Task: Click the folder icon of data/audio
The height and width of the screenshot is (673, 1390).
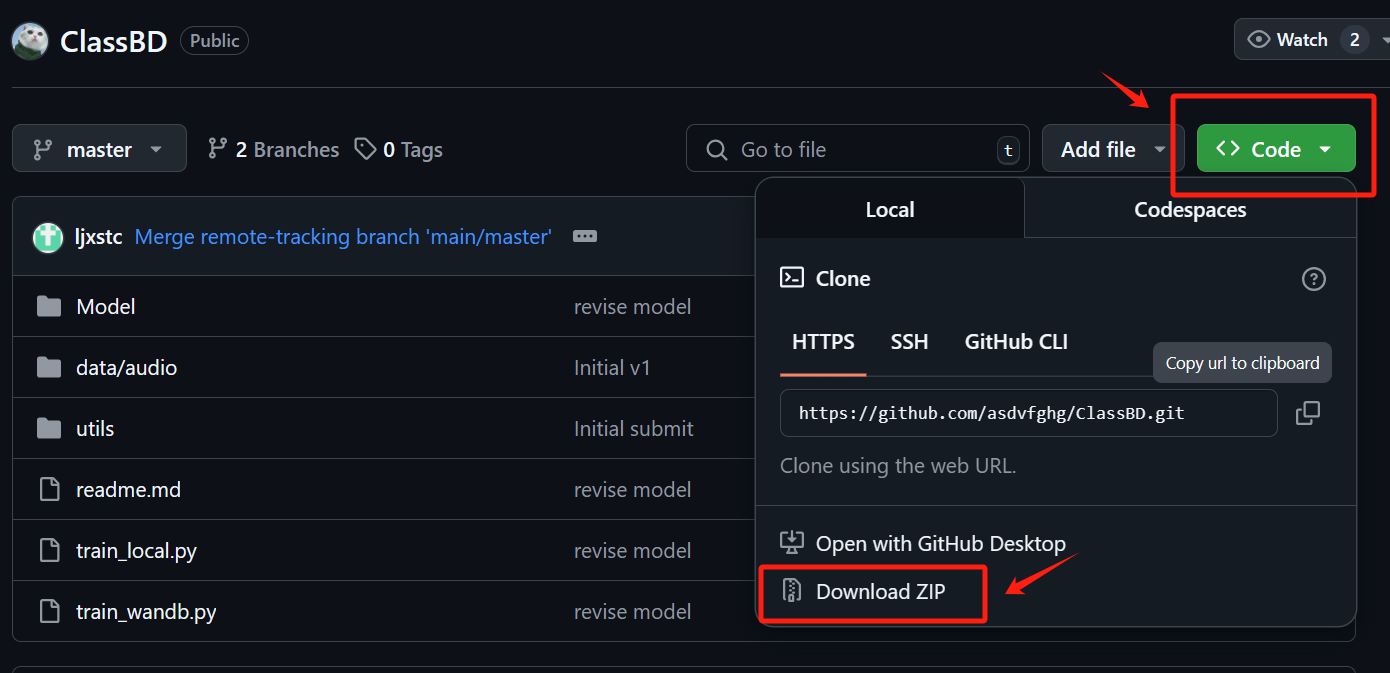Action: click(49, 367)
